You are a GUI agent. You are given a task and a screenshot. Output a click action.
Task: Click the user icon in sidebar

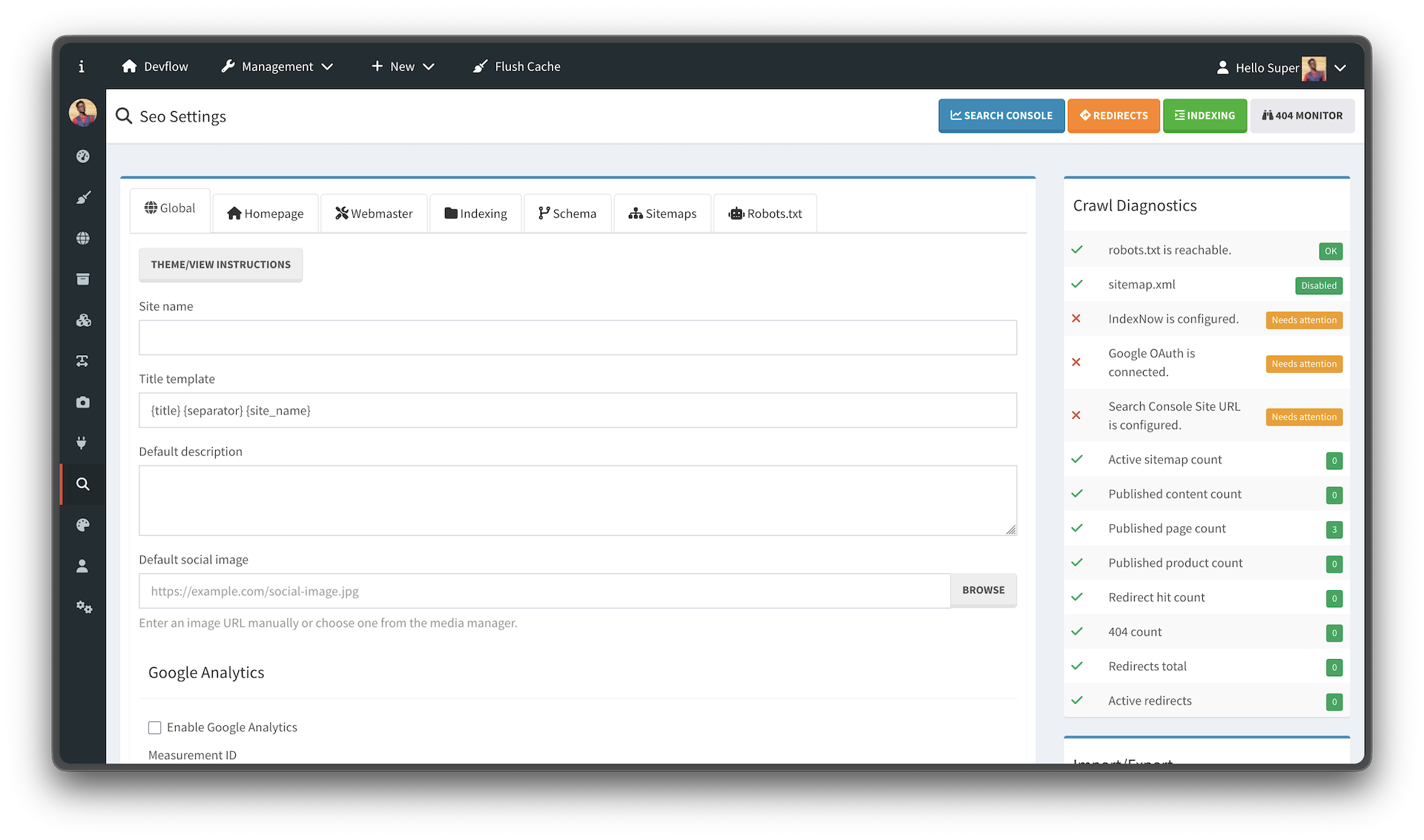[x=83, y=566]
